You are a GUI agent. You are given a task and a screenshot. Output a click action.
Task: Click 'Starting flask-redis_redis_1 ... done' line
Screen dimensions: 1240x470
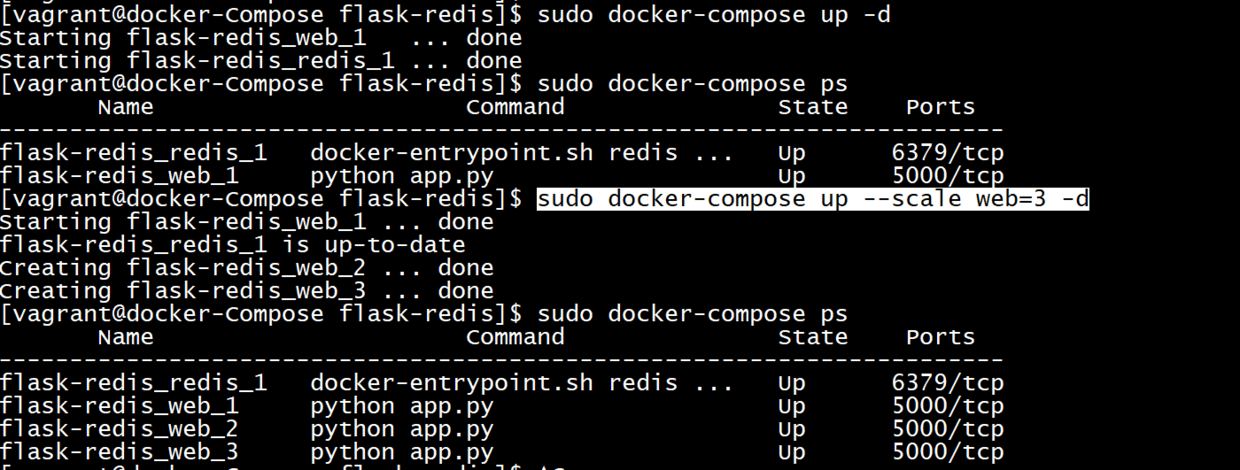pos(260,61)
